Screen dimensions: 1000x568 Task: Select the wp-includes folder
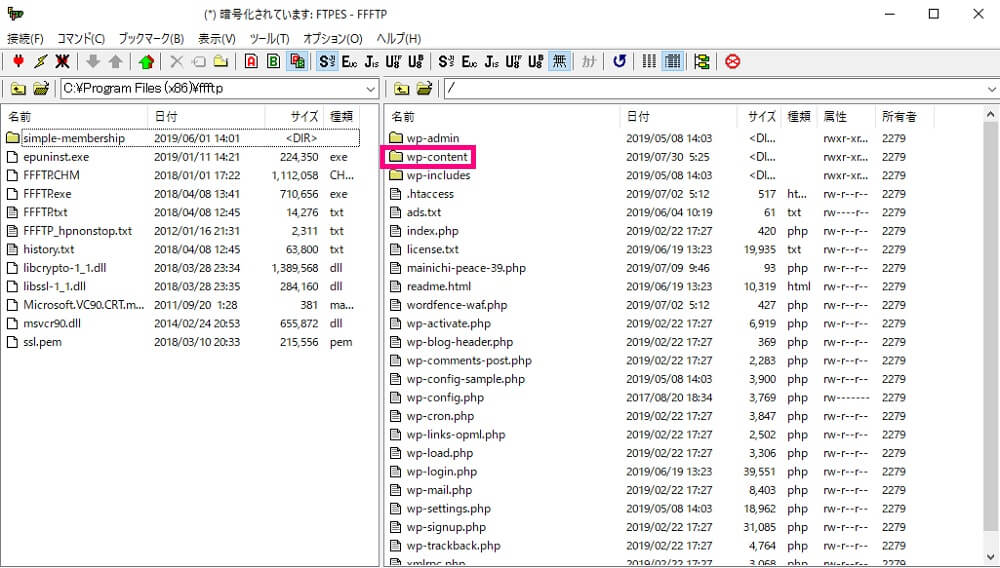pos(438,175)
